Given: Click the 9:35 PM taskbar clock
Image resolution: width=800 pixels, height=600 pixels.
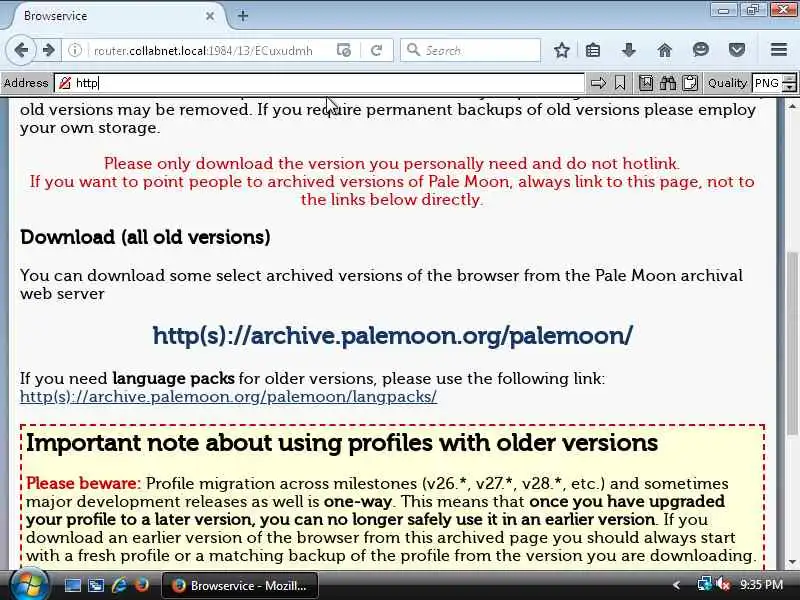Looking at the screenshot, I should click(761, 585).
